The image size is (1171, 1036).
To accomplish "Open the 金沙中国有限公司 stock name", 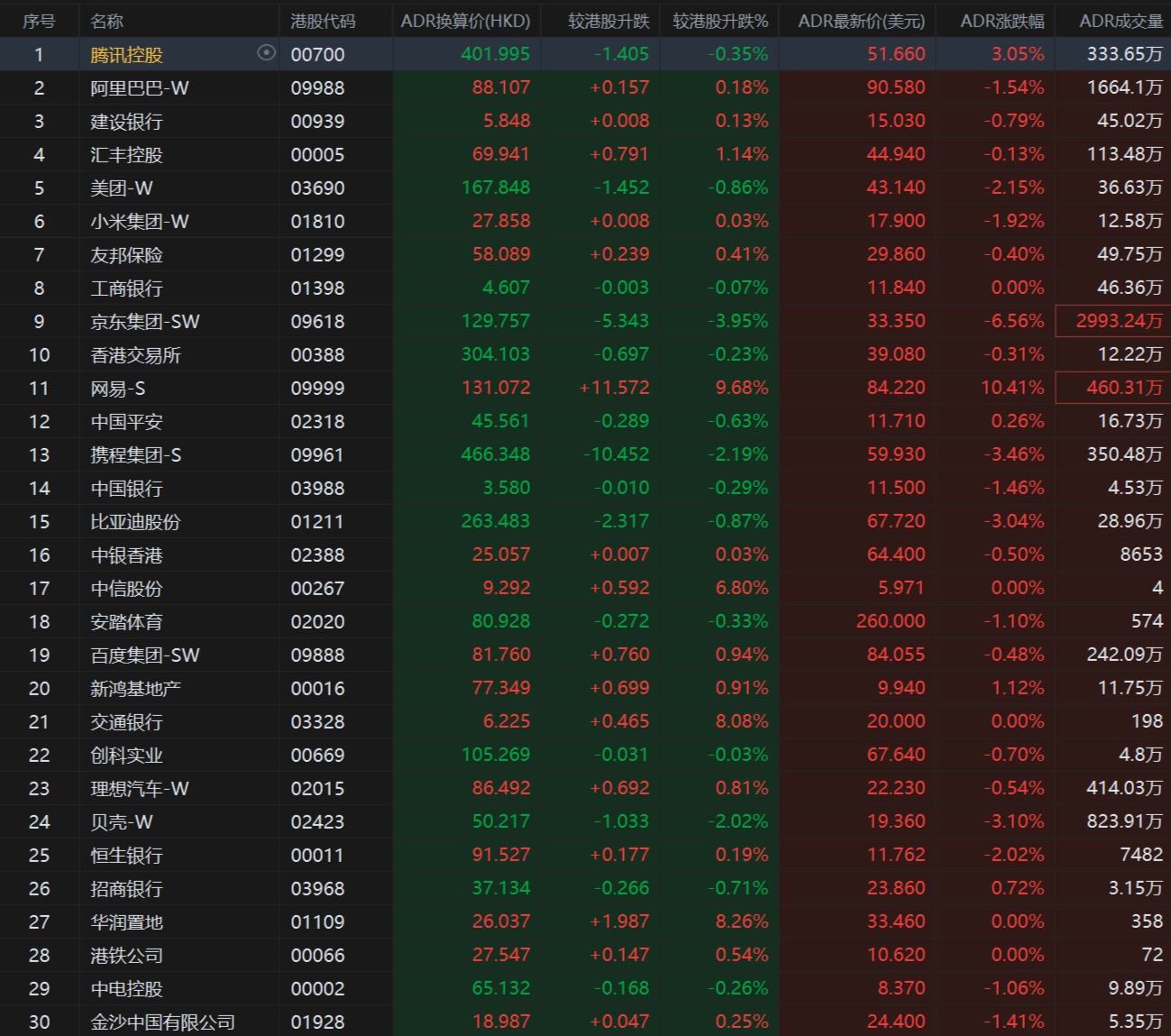I will (x=162, y=1022).
